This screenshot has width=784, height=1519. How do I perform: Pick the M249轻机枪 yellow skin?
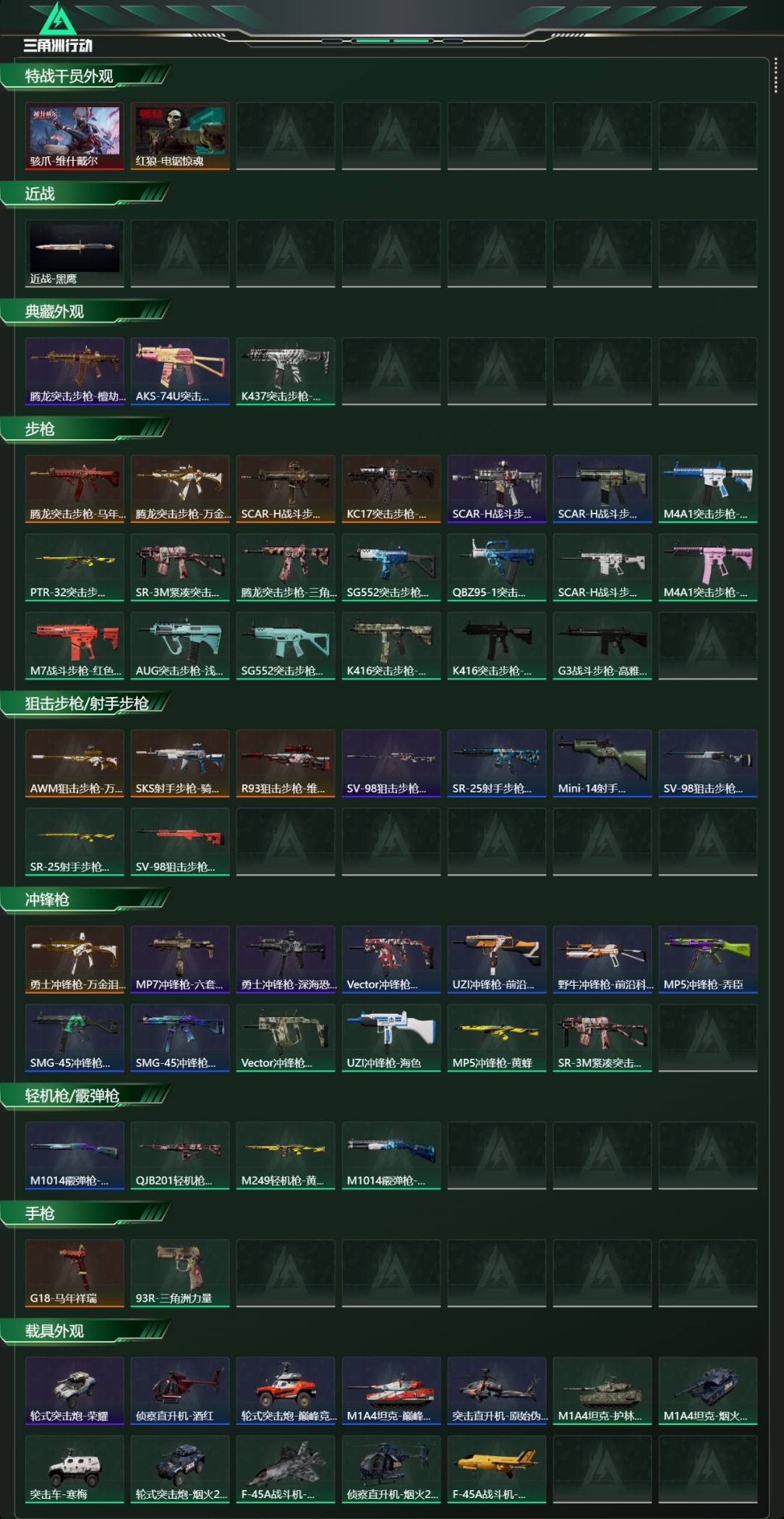pos(286,1156)
